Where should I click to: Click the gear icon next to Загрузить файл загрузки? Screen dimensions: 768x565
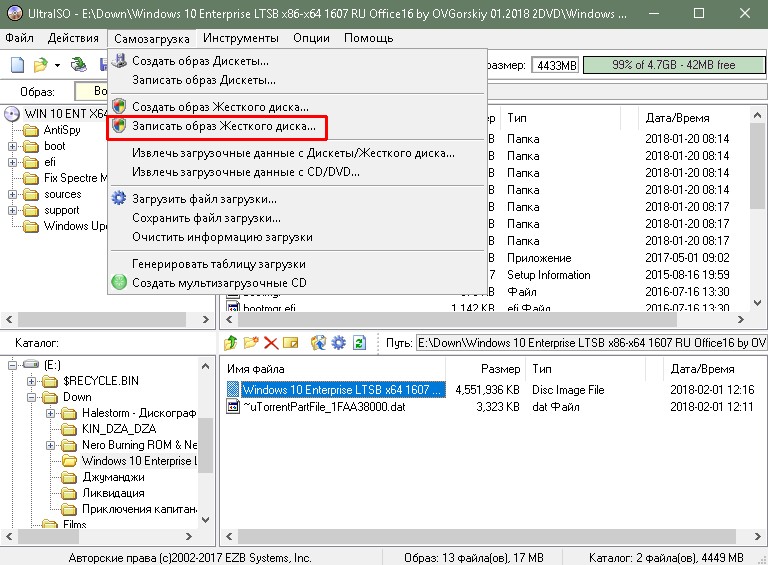click(119, 199)
